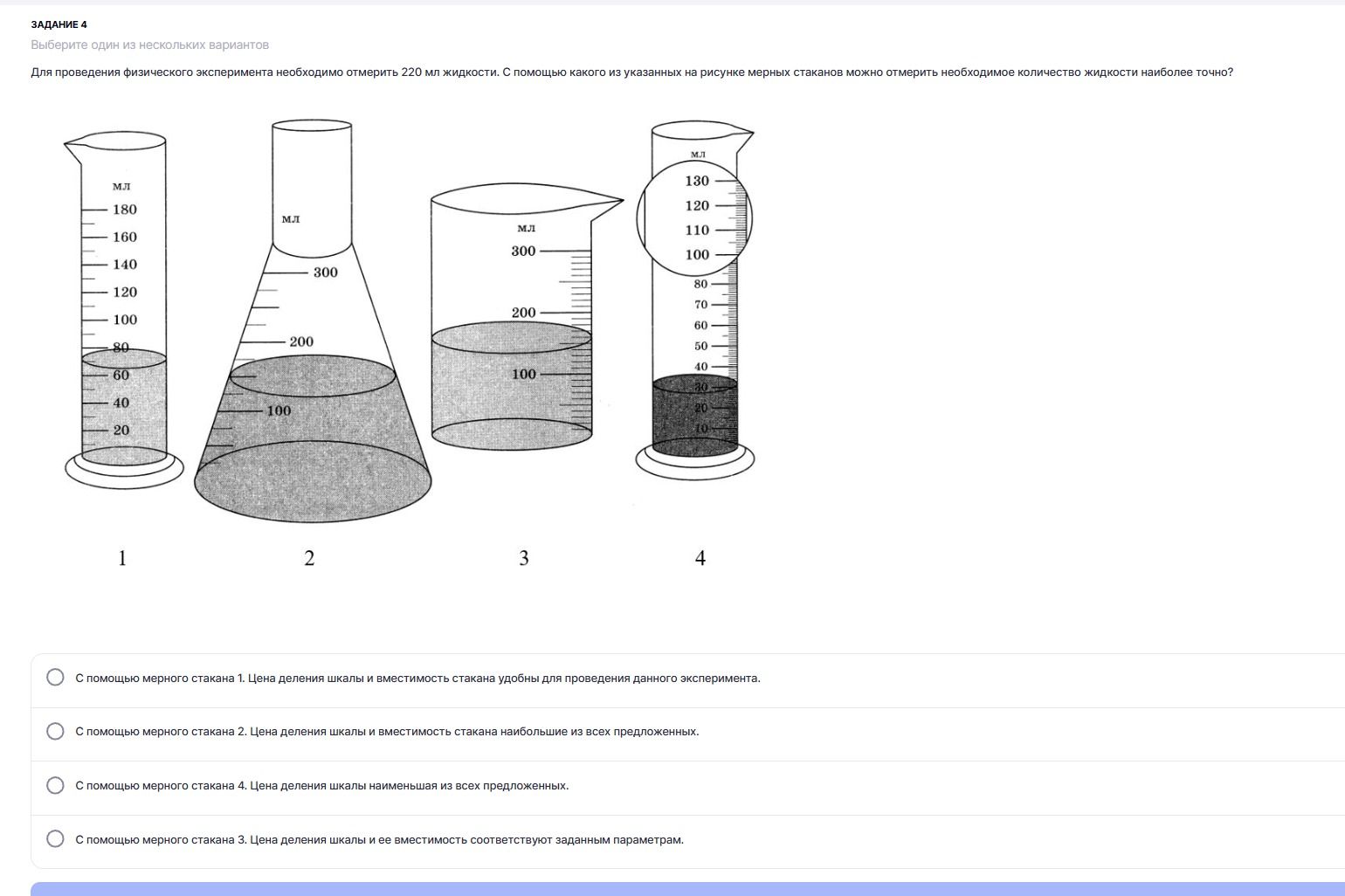
Task: Click the conical flask labeled 2 in image
Action: tap(312, 321)
